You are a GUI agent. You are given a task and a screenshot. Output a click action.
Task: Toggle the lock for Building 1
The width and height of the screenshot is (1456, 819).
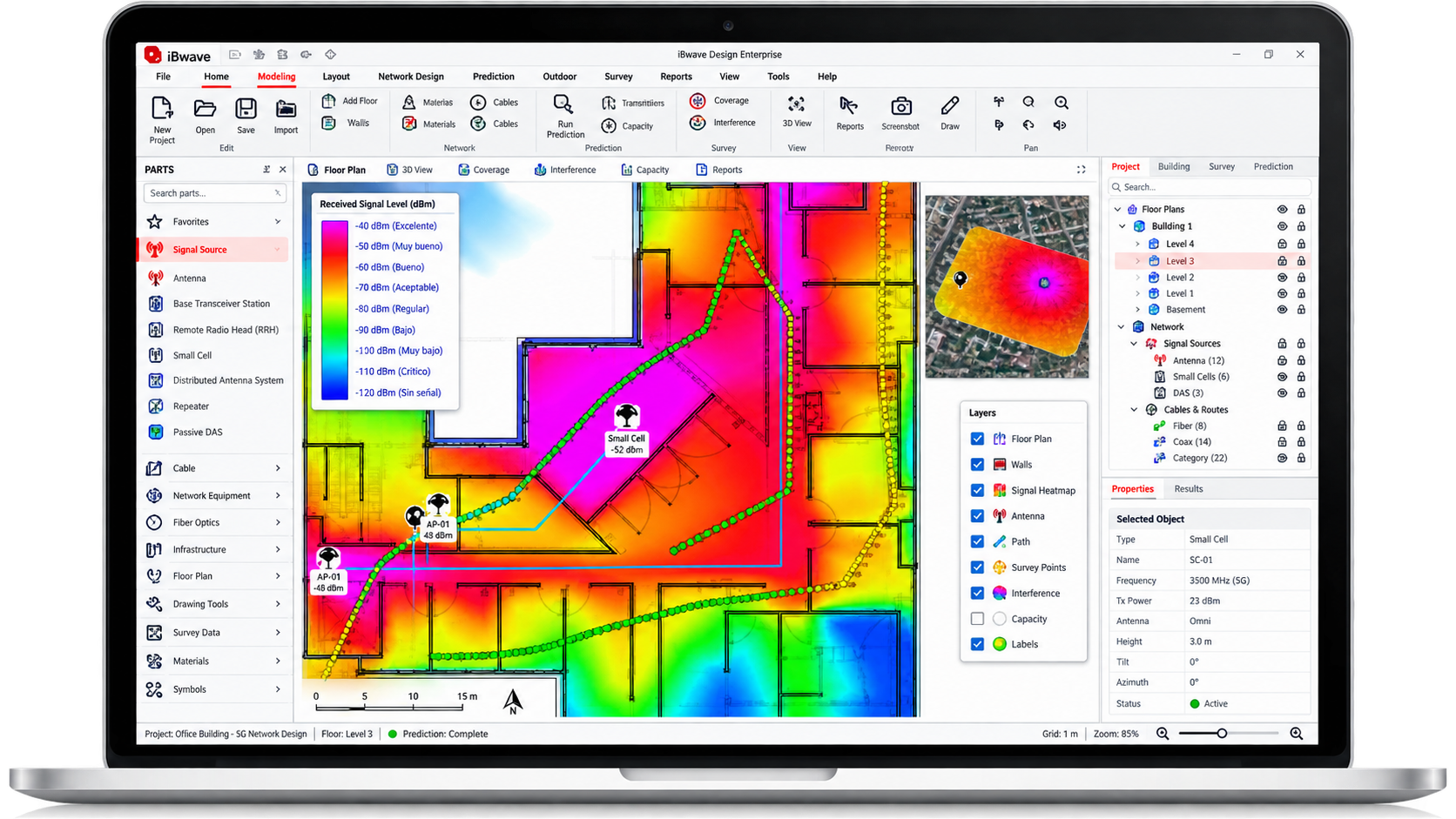tap(1301, 226)
